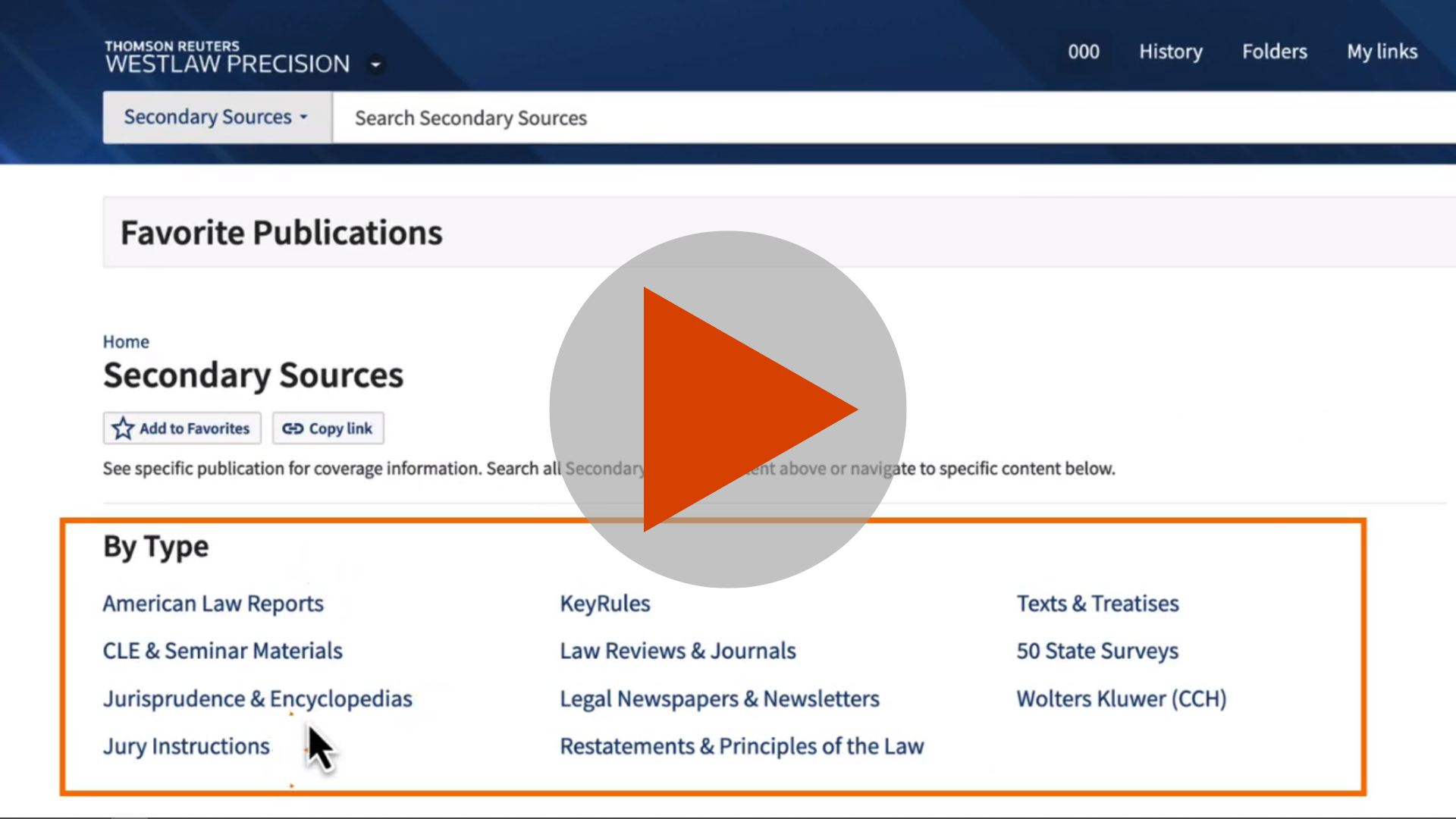The width and height of the screenshot is (1456, 819).
Task: Open the 000 notifications item in the top bar
Action: coord(1083,52)
